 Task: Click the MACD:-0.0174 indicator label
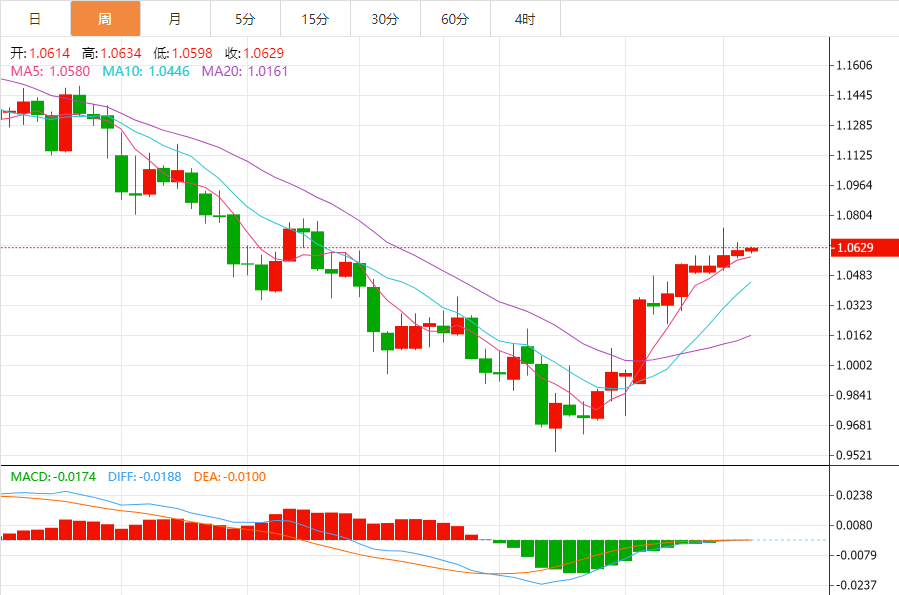tap(53, 477)
